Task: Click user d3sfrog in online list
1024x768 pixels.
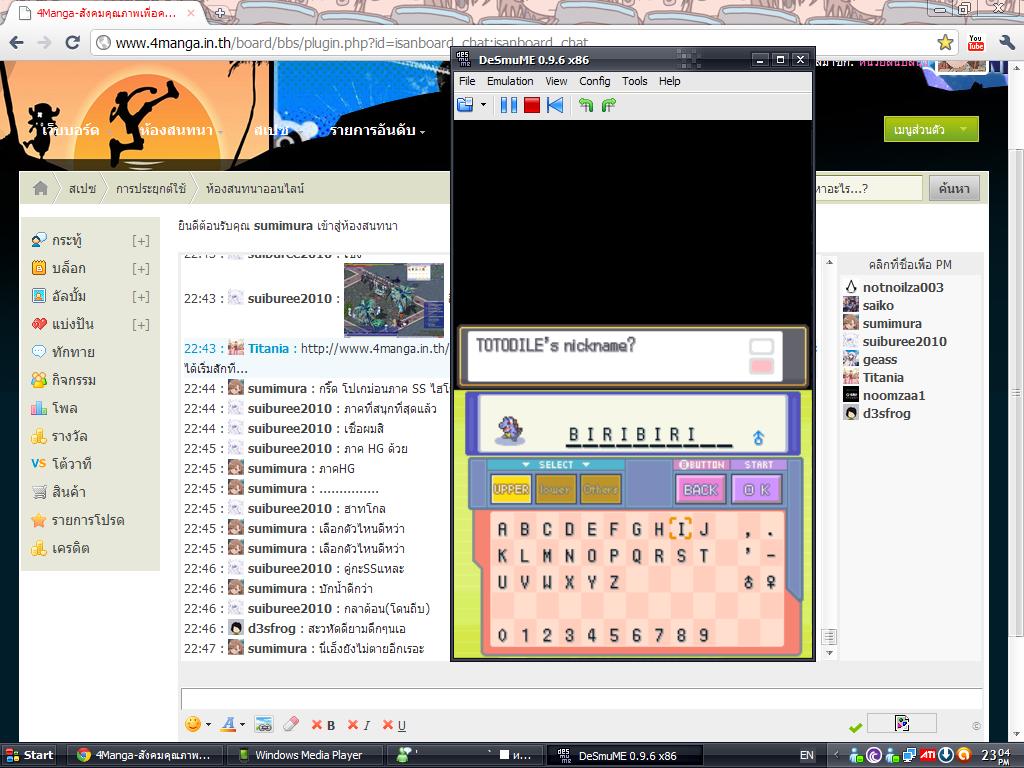Action: 886,413
